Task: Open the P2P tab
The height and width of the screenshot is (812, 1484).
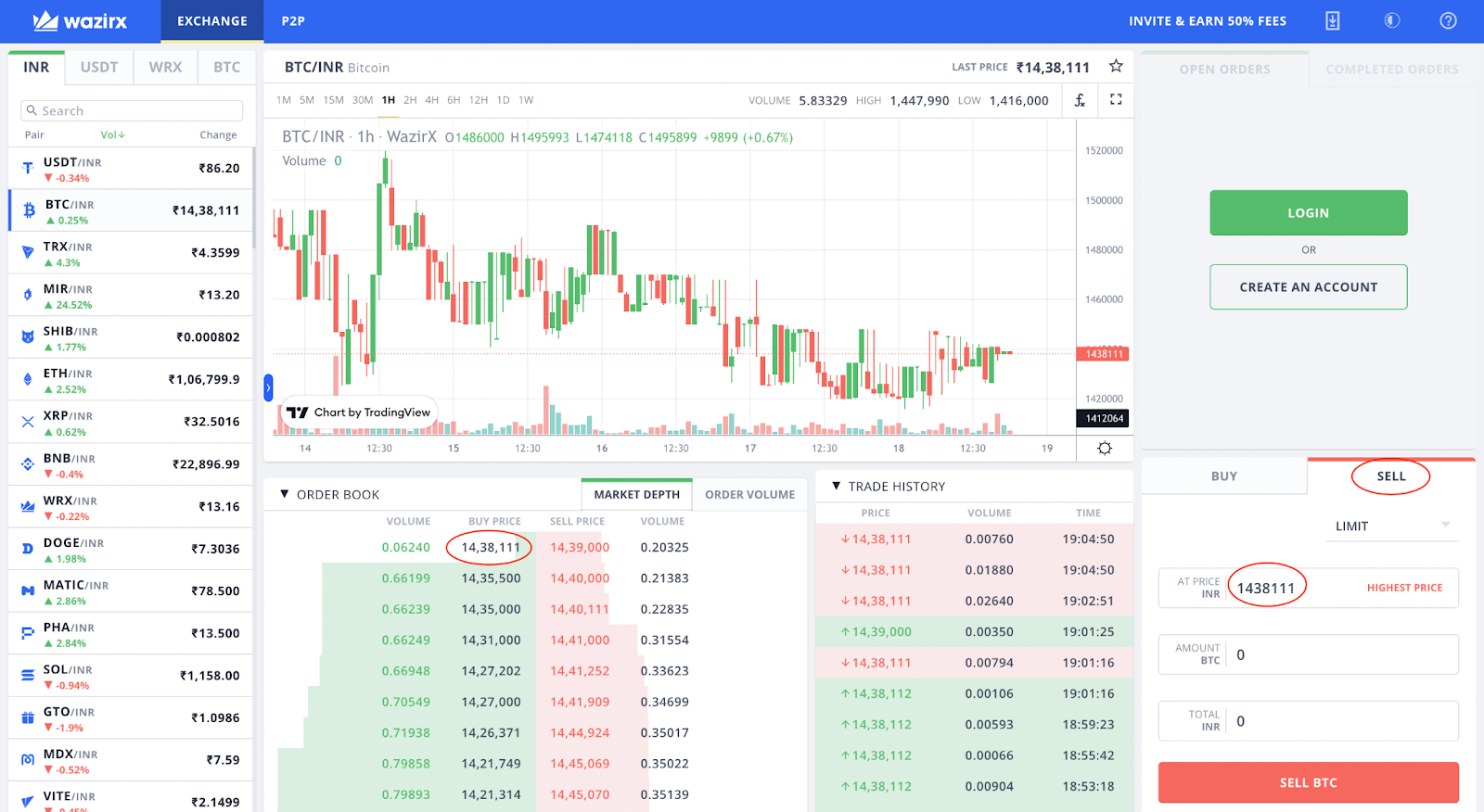Action: click(293, 21)
